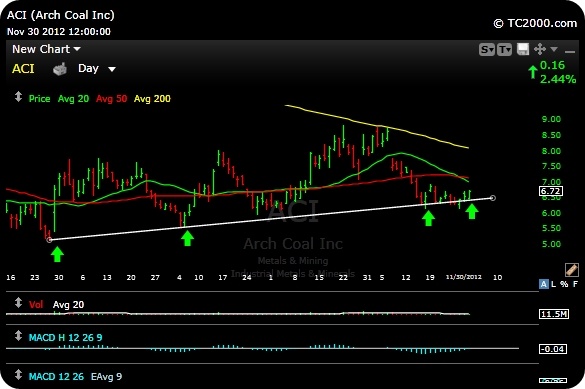Image resolution: width=585 pixels, height=389 pixels.
Task: Click the up-down arrows beside MACD H pane
Action: pyautogui.click(x=18, y=336)
